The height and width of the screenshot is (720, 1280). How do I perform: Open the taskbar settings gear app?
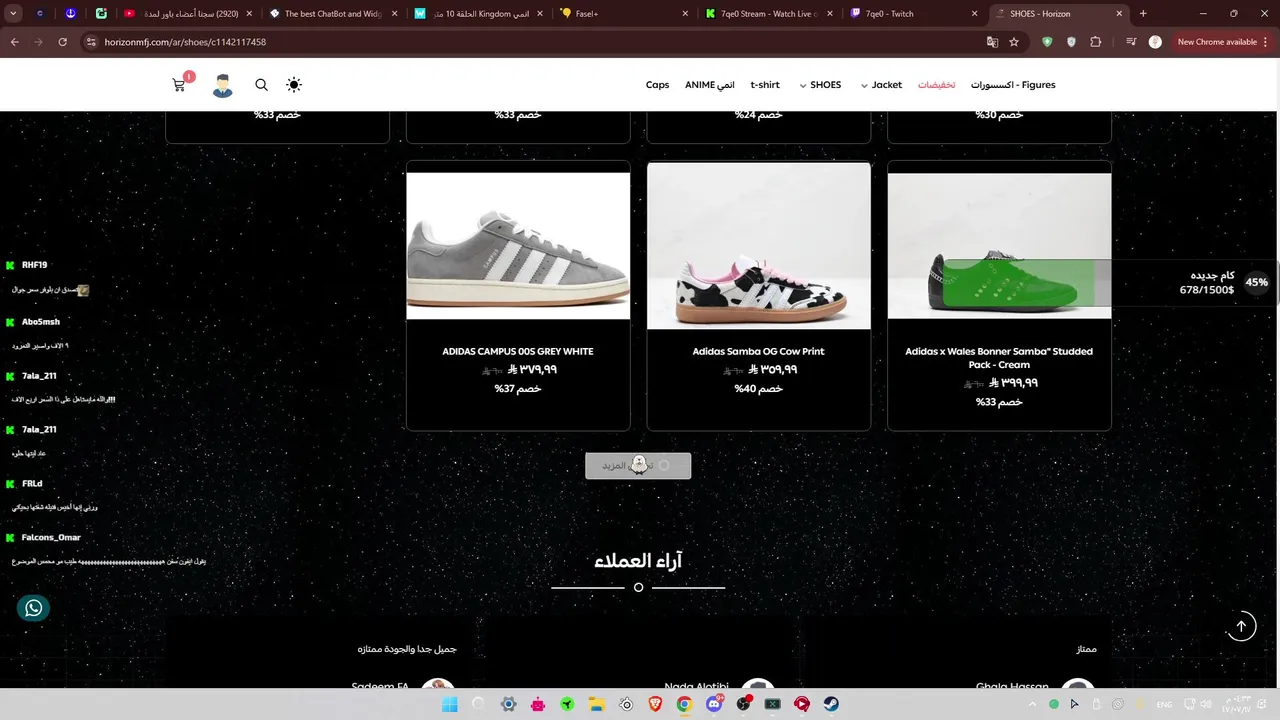click(x=508, y=704)
